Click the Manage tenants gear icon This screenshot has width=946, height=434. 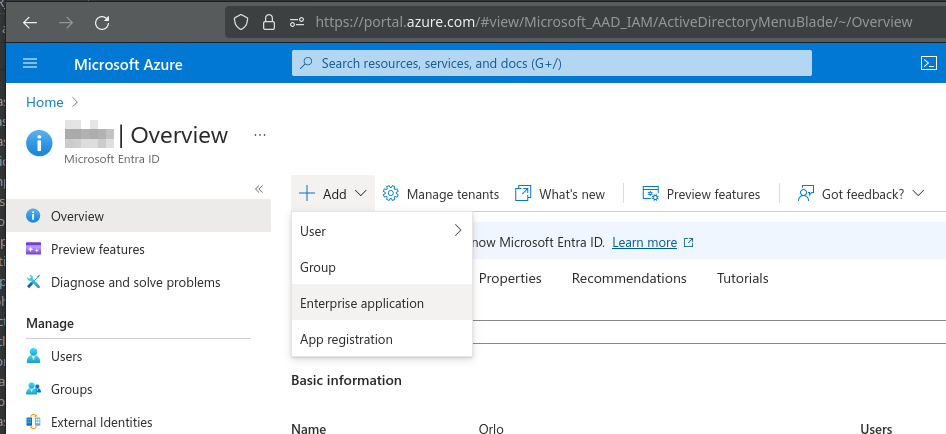[391, 194]
